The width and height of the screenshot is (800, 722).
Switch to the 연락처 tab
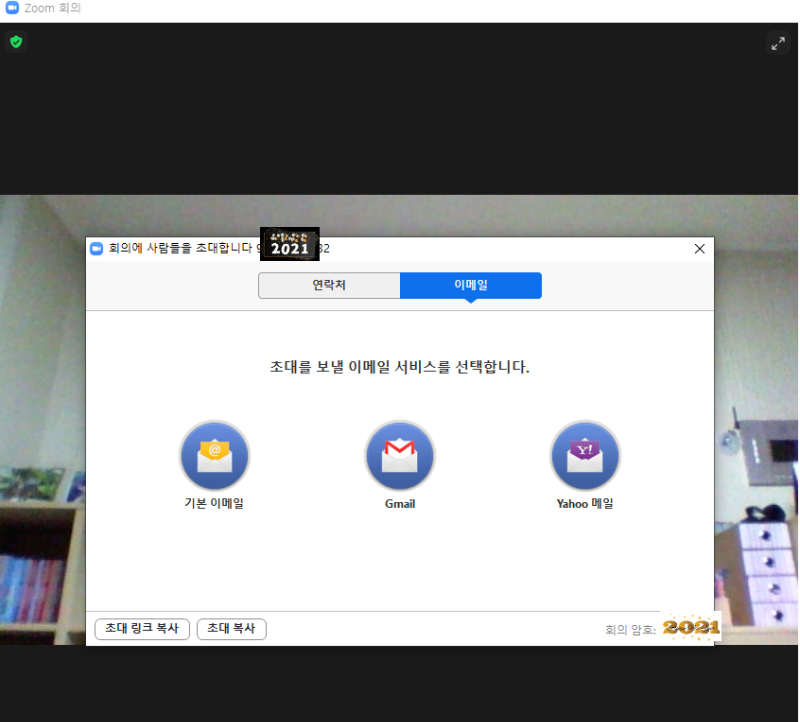pyautogui.click(x=329, y=285)
